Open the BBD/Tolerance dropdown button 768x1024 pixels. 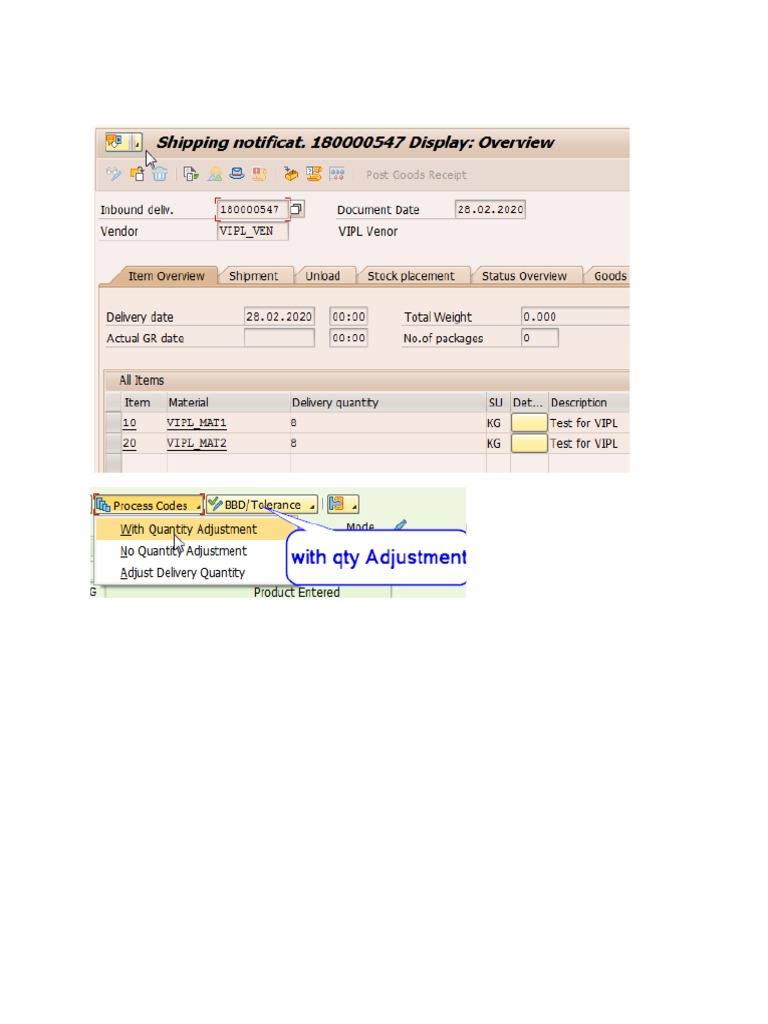click(262, 505)
